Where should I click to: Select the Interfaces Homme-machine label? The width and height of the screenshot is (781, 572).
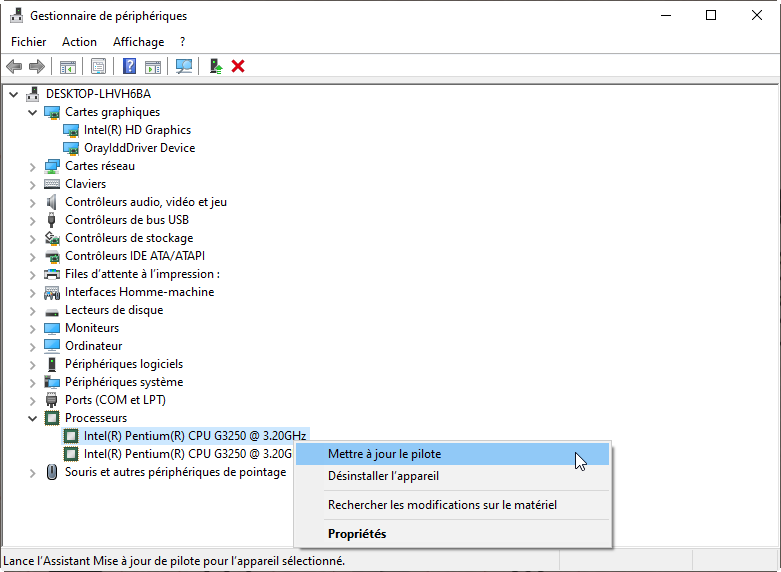(139, 292)
